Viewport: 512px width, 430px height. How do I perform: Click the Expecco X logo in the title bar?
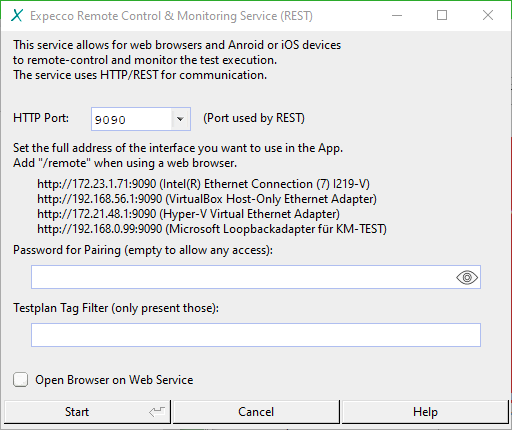point(17,15)
